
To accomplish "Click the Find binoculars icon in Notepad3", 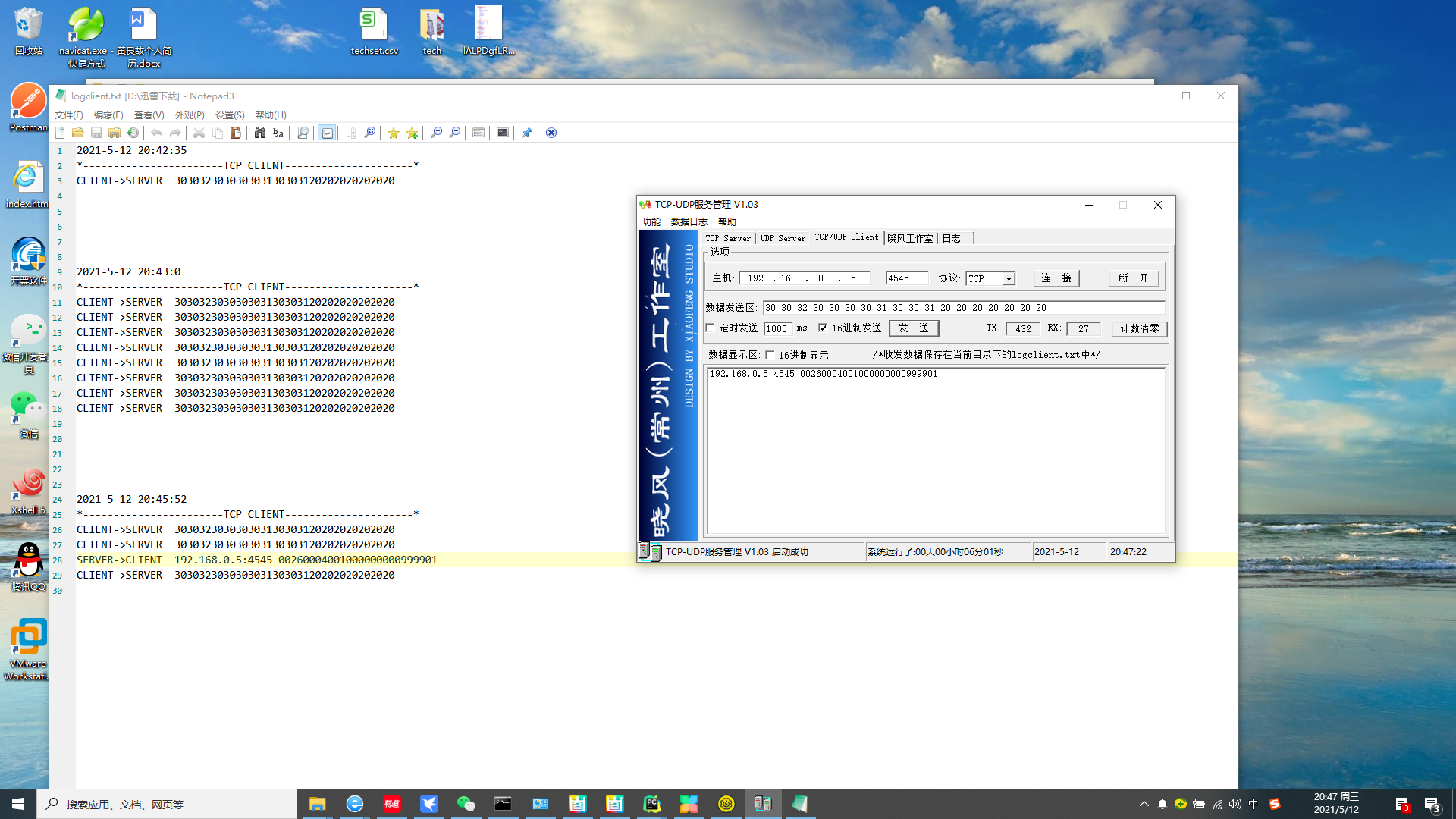I will (x=260, y=133).
